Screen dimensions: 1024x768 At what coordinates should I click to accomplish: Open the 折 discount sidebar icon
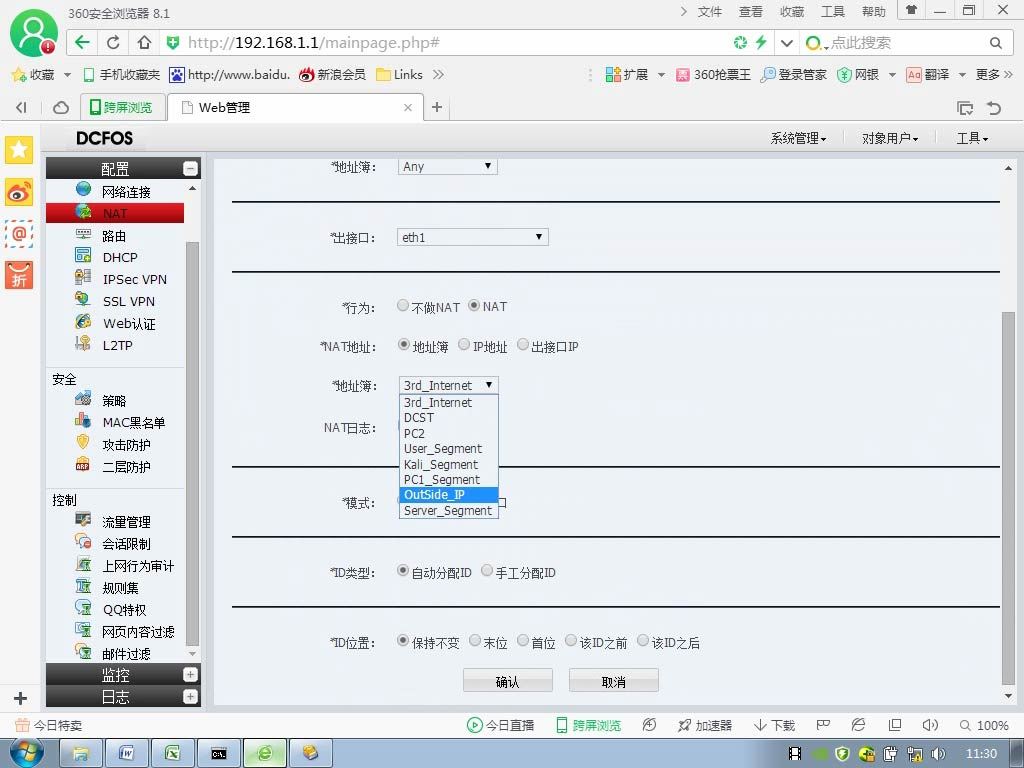[x=19, y=275]
